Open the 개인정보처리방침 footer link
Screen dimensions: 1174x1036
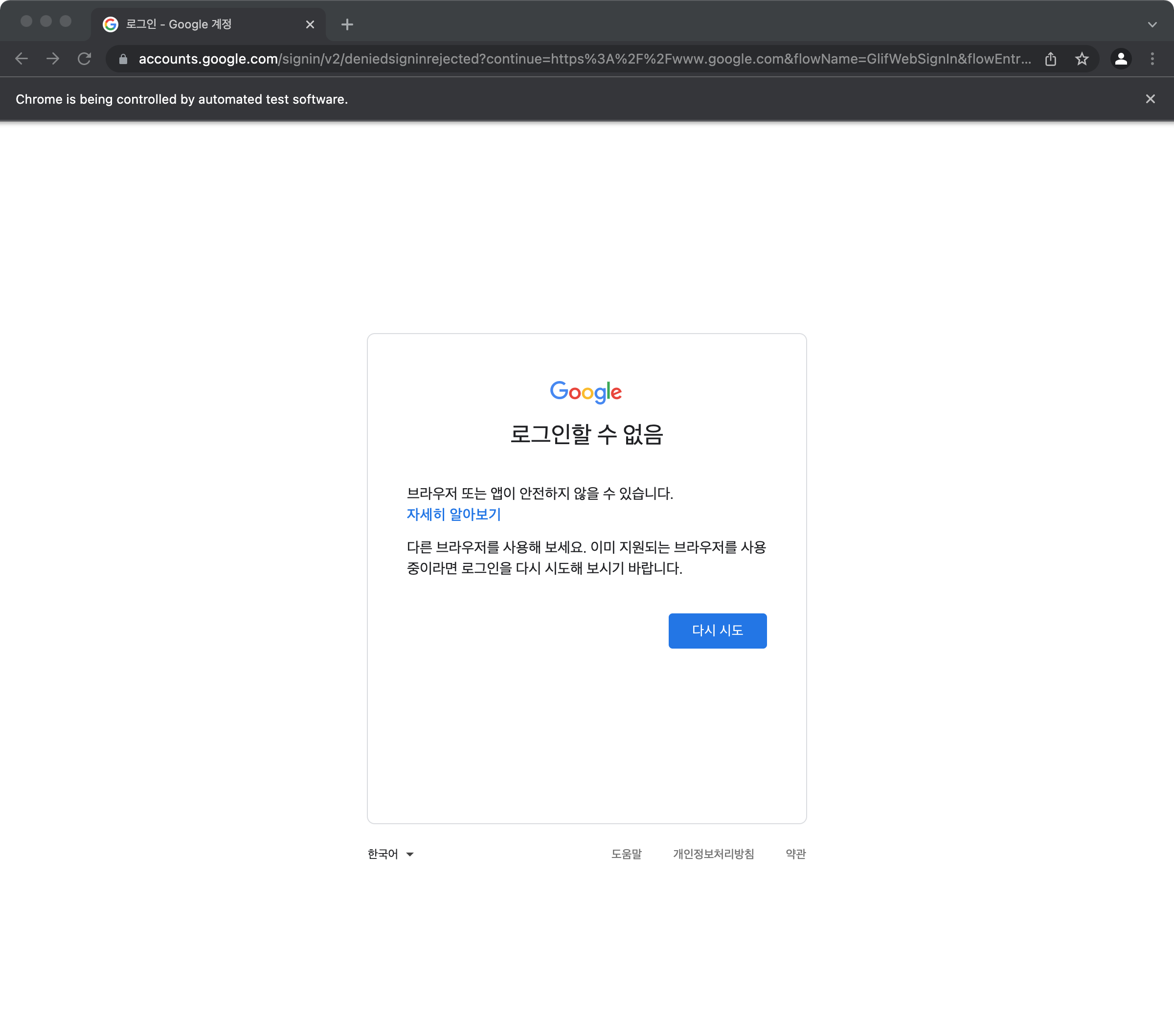click(713, 854)
